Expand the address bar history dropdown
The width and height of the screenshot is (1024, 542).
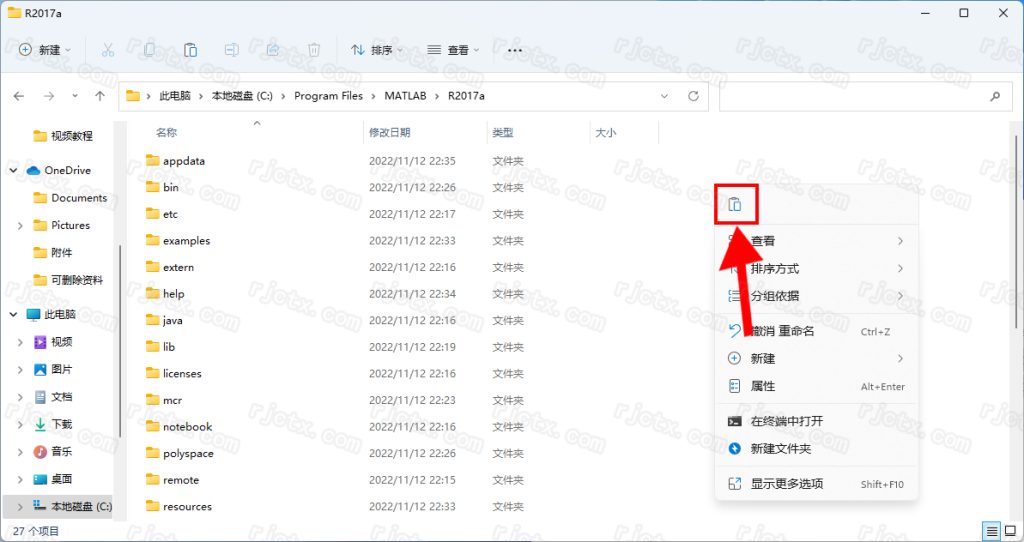(x=665, y=96)
